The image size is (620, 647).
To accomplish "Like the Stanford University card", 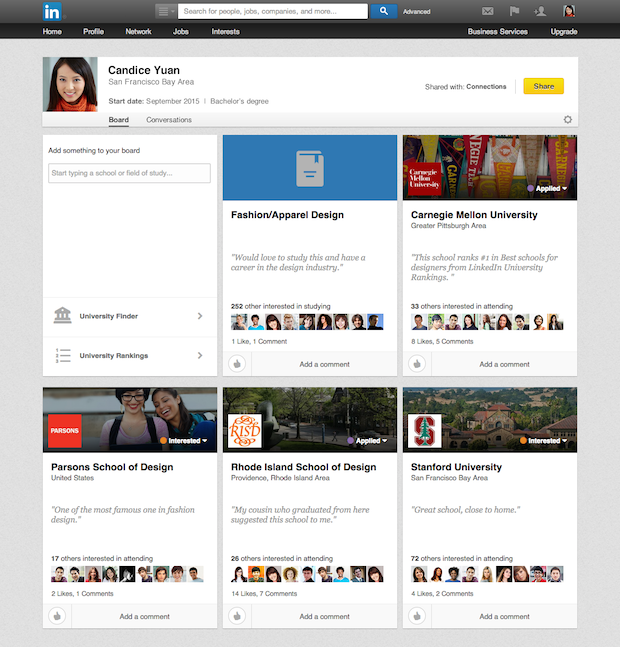I will [417, 616].
